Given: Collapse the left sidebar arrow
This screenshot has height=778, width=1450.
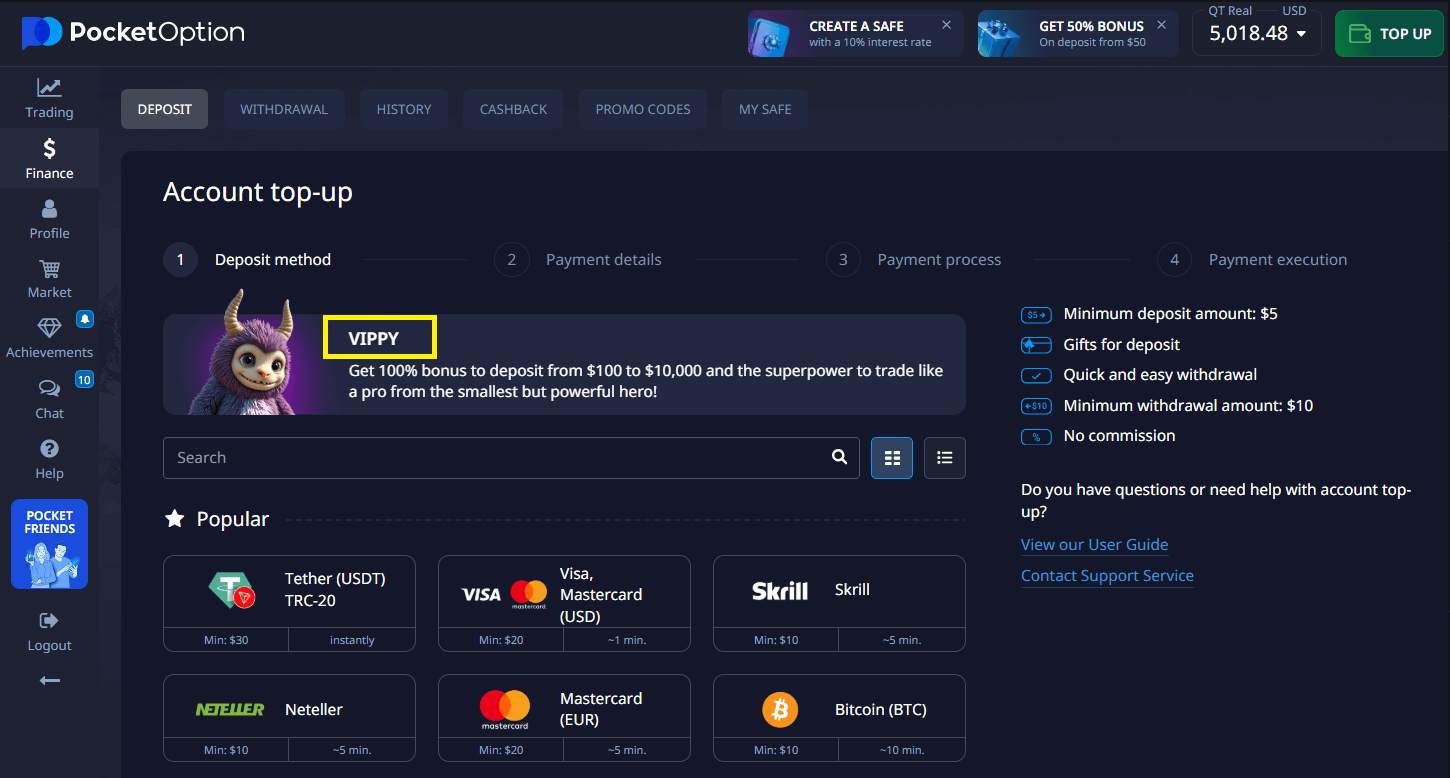Looking at the screenshot, I should tap(49, 681).
